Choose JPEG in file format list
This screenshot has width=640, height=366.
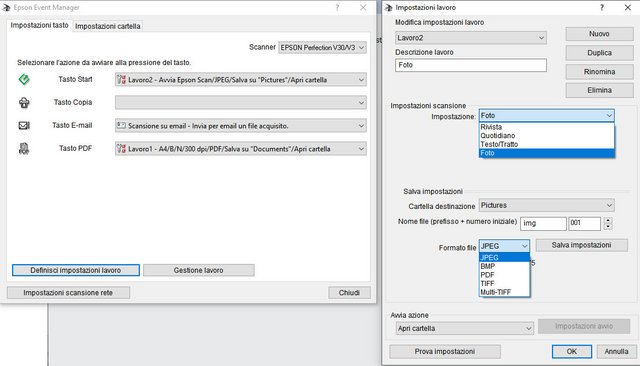click(x=504, y=257)
